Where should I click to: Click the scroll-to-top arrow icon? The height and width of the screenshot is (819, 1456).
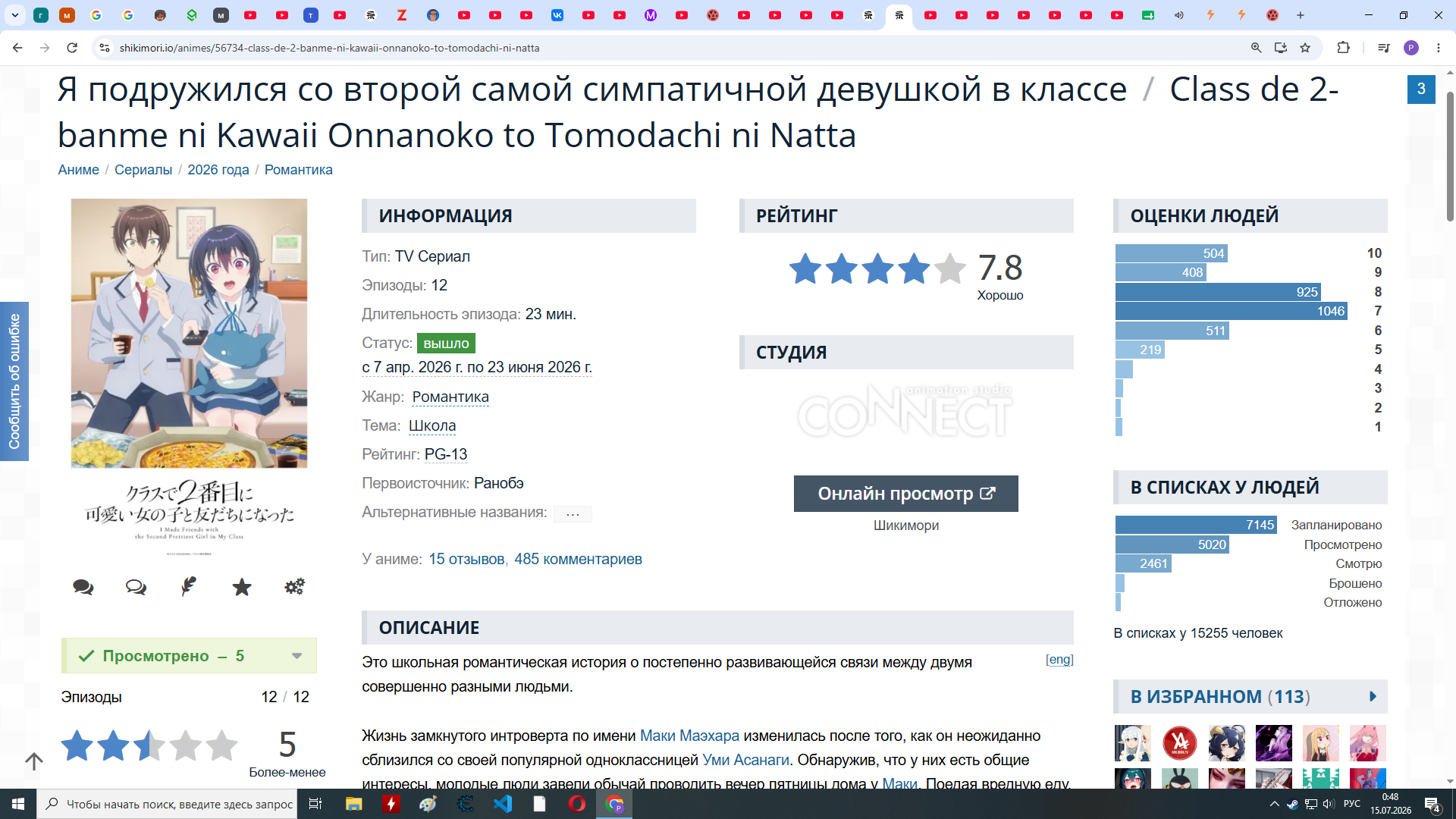click(34, 761)
